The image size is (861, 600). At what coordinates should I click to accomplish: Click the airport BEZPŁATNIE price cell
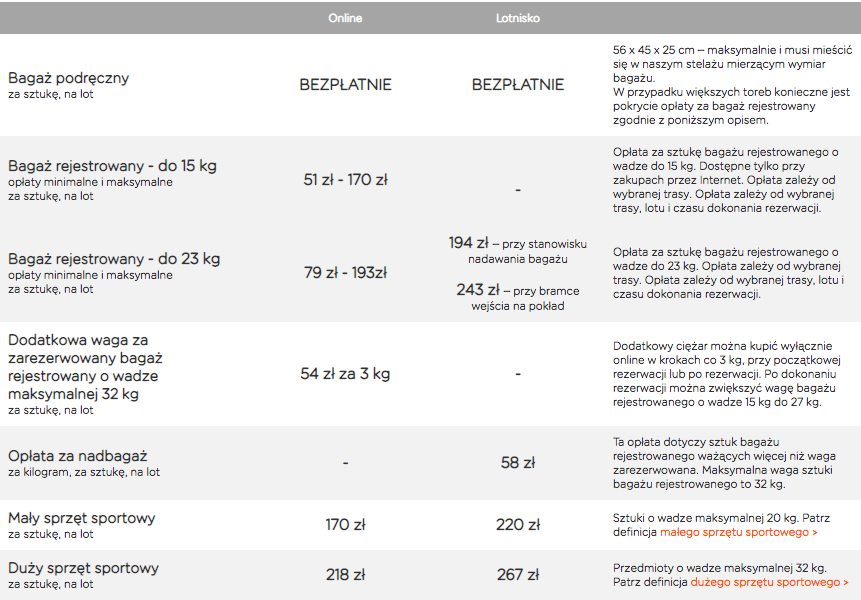[518, 85]
